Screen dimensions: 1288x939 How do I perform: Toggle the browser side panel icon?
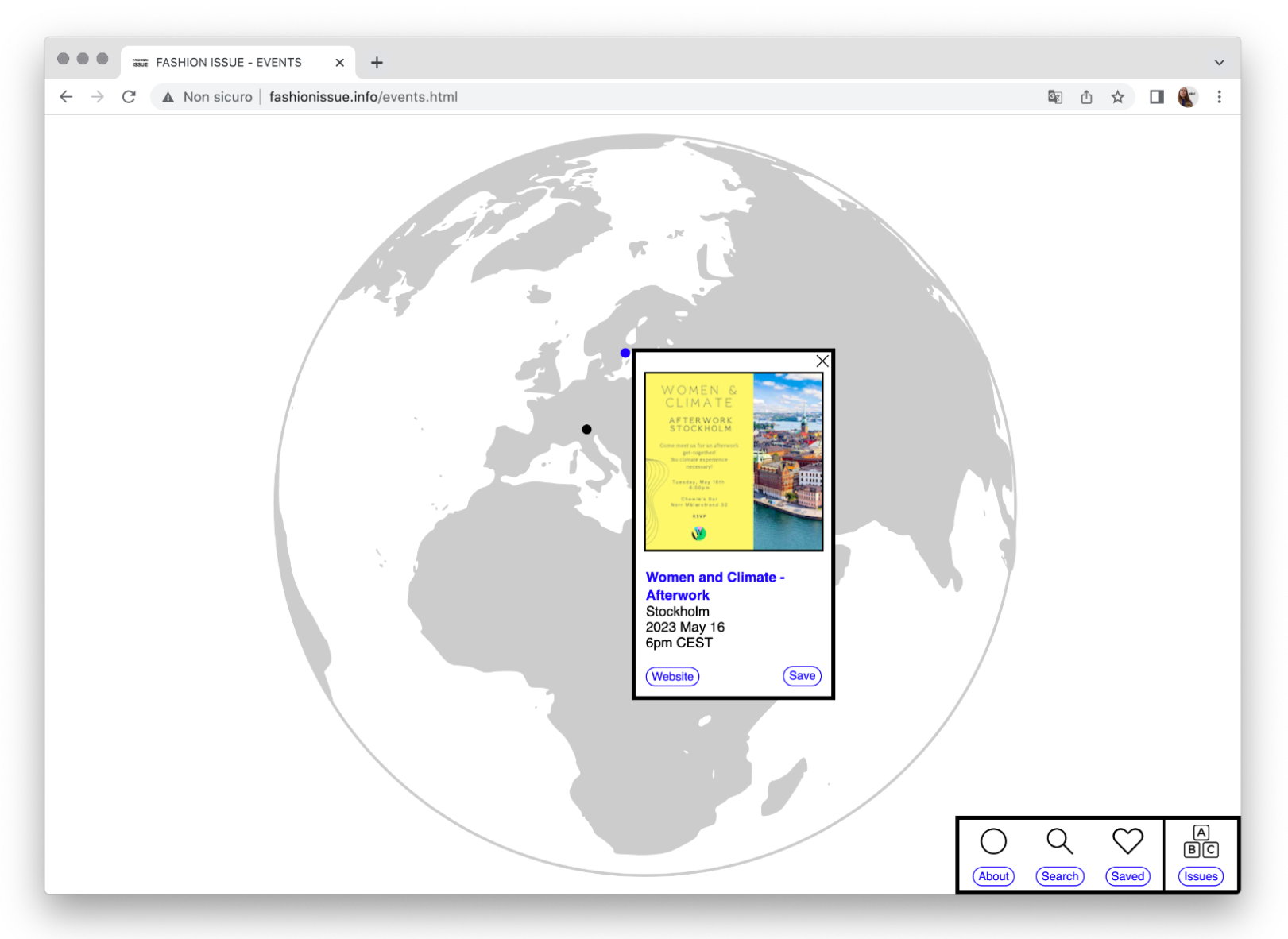[x=1156, y=97]
